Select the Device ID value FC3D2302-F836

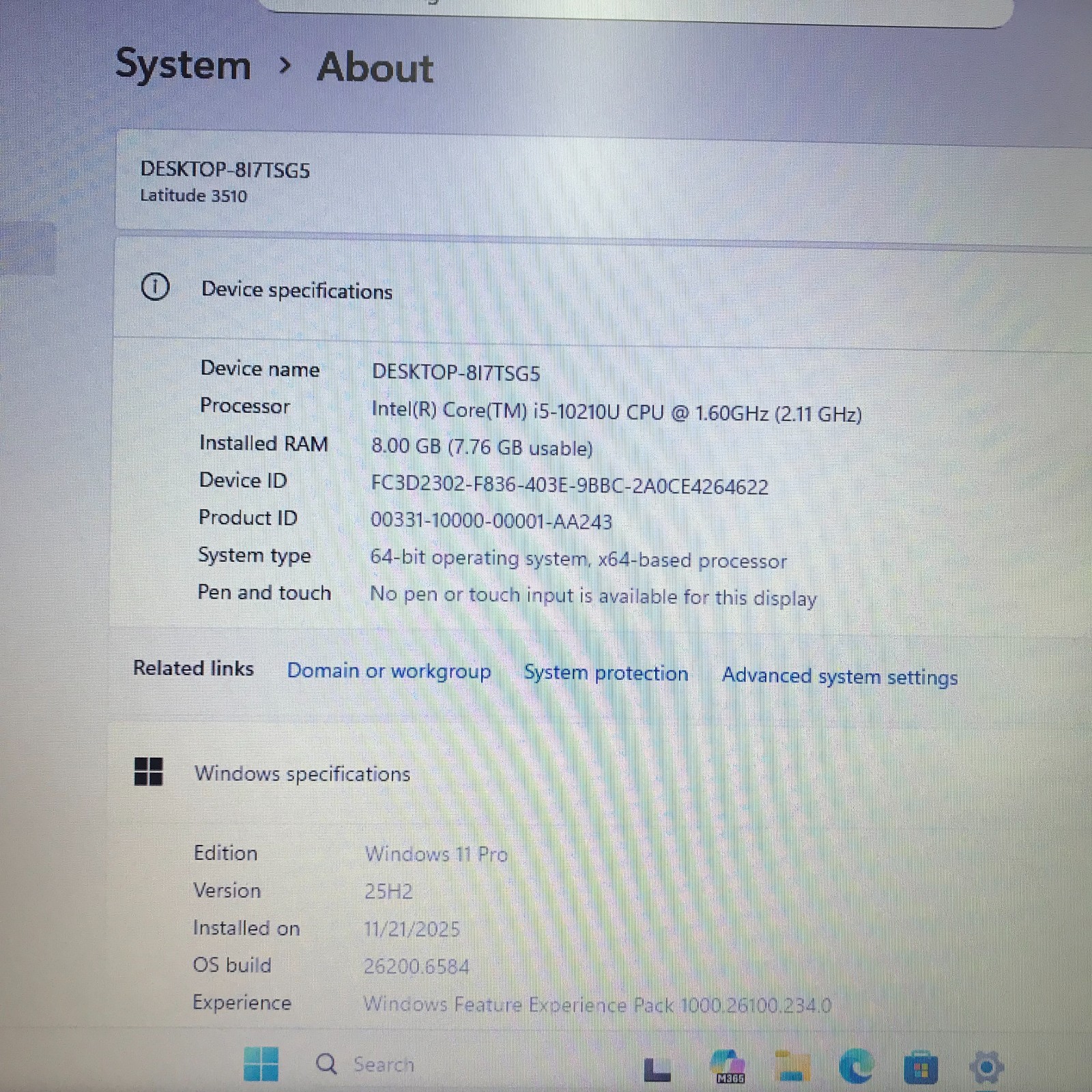click(569, 485)
